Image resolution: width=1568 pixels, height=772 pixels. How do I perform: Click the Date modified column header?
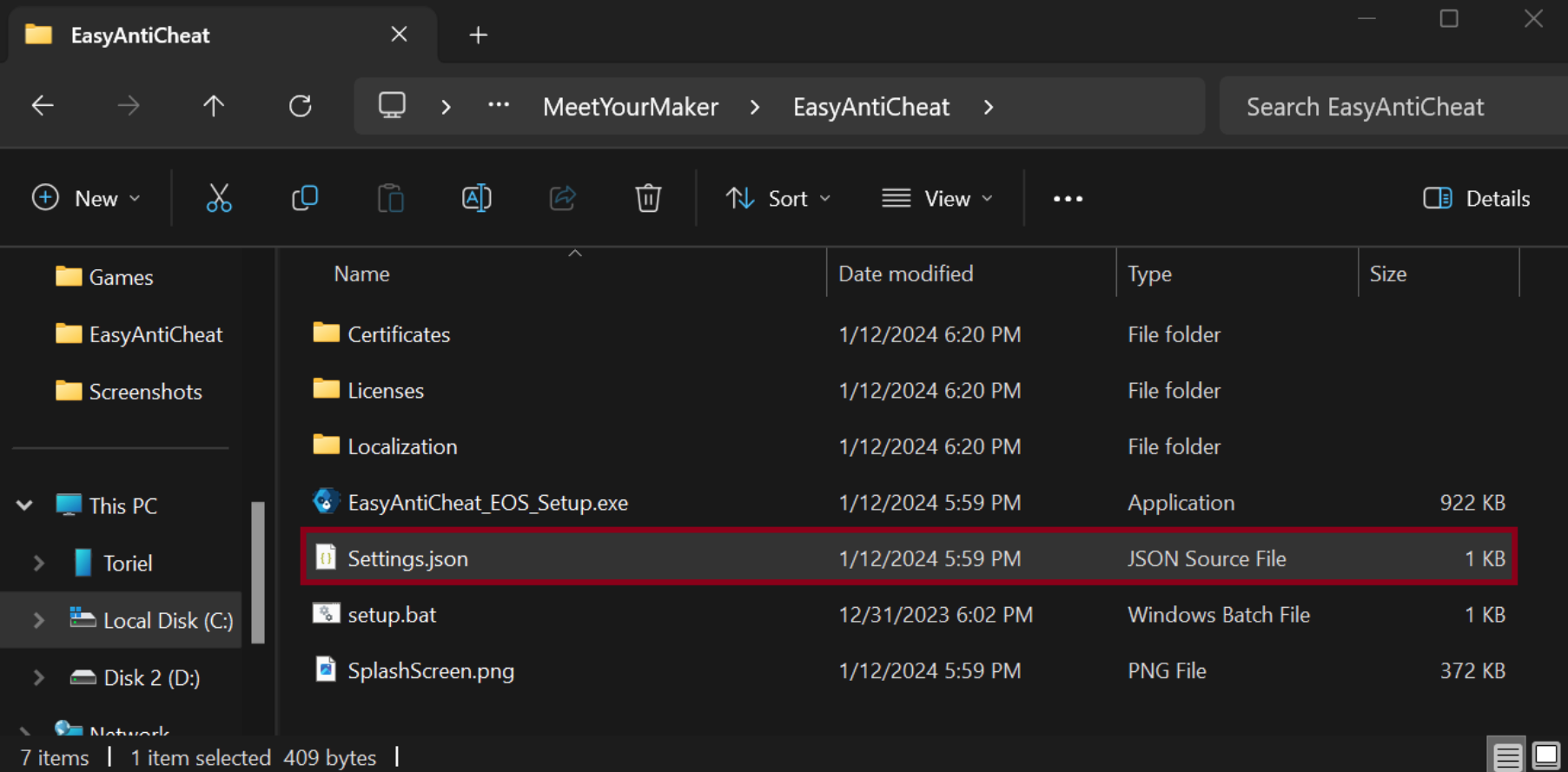coord(905,274)
